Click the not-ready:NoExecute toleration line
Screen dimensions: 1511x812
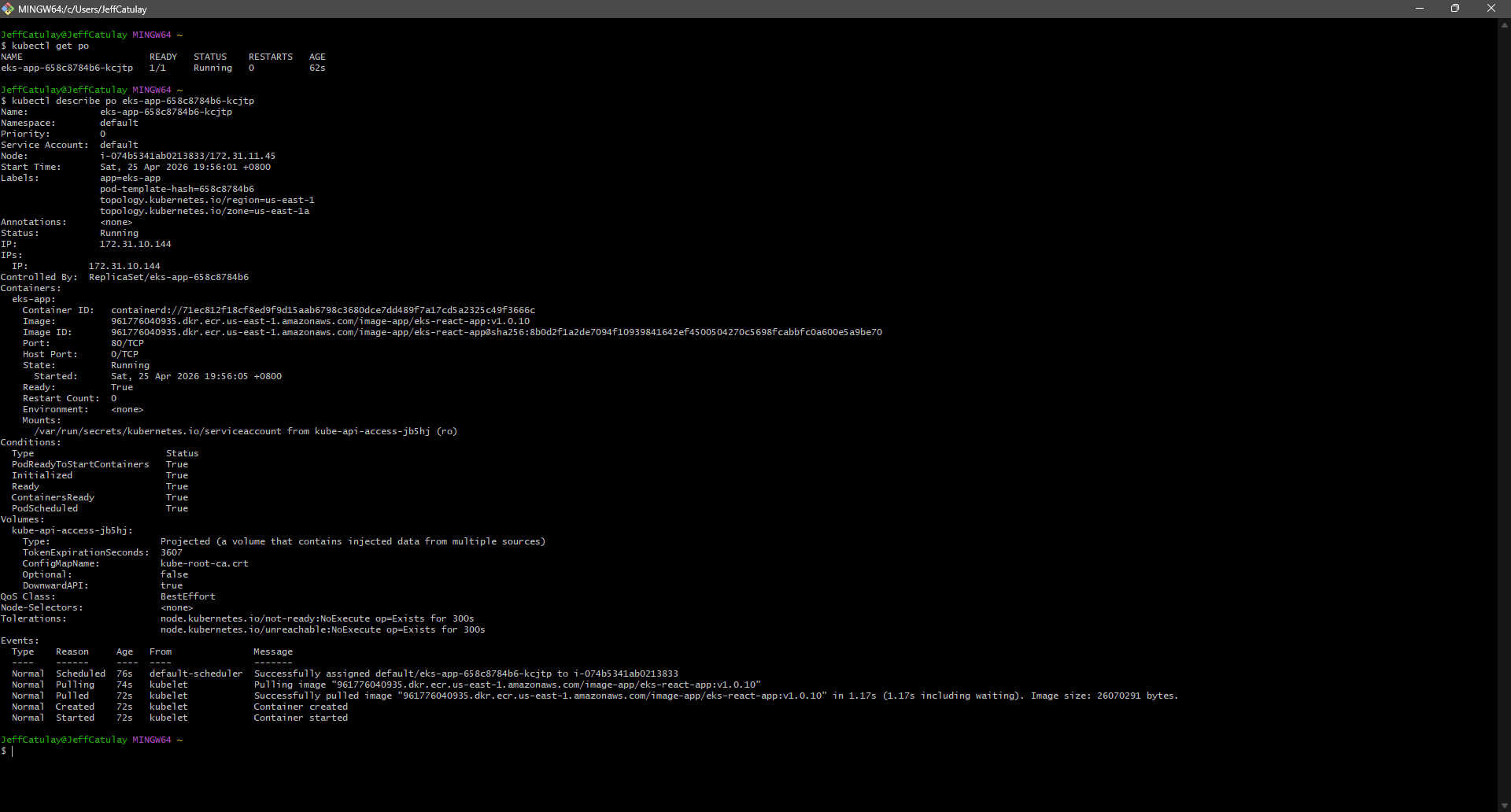coord(317,618)
